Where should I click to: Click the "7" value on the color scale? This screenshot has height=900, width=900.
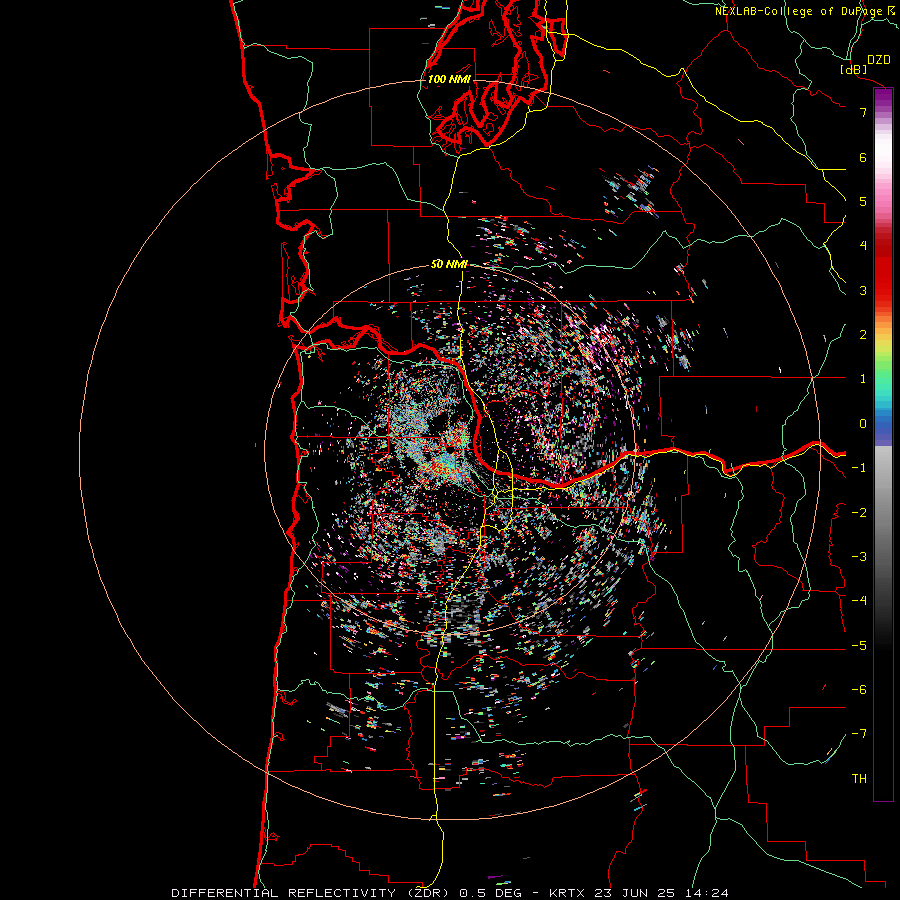[x=863, y=112]
